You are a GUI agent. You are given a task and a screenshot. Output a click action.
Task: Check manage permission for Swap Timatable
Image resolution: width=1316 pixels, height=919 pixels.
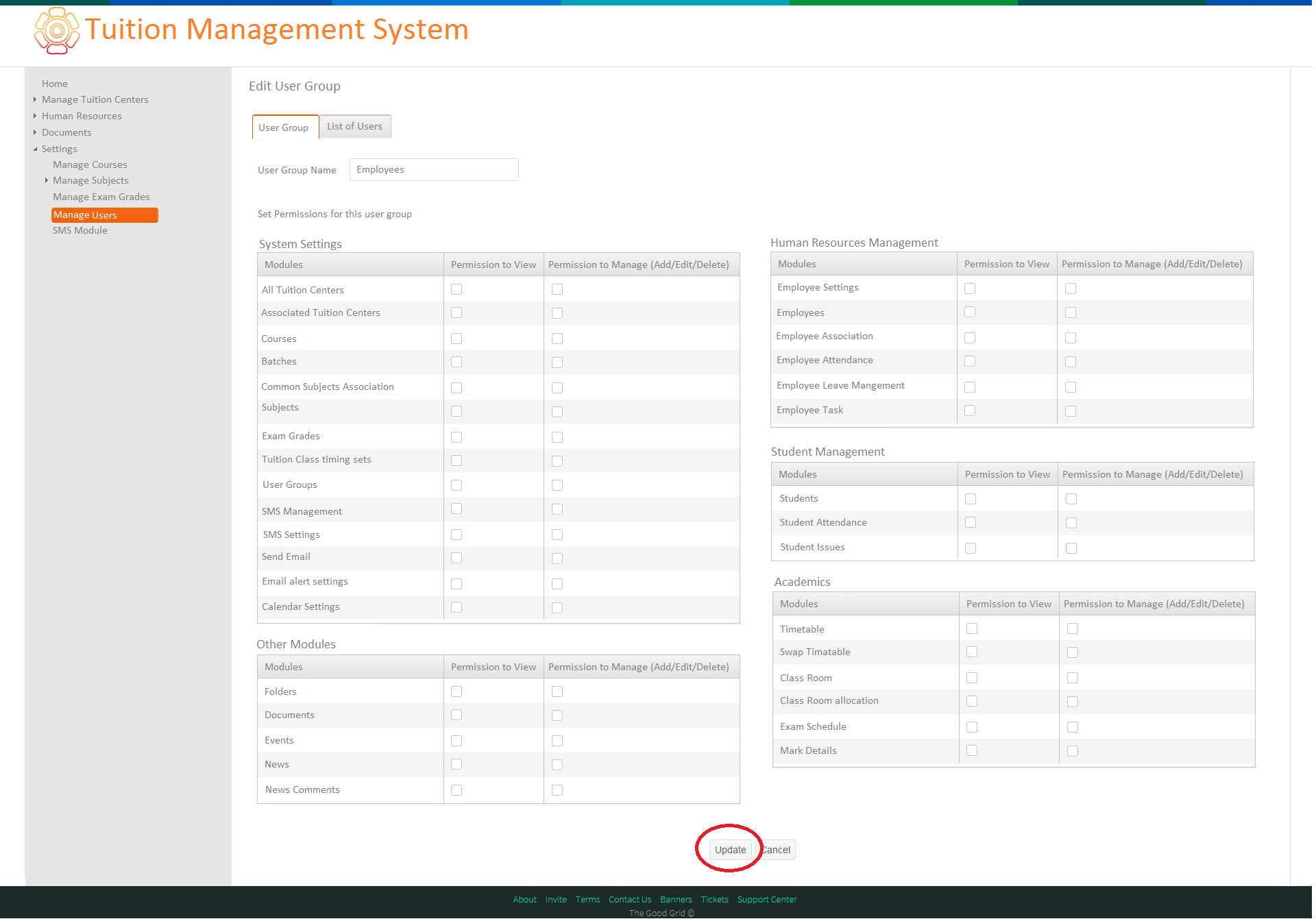tap(1073, 653)
